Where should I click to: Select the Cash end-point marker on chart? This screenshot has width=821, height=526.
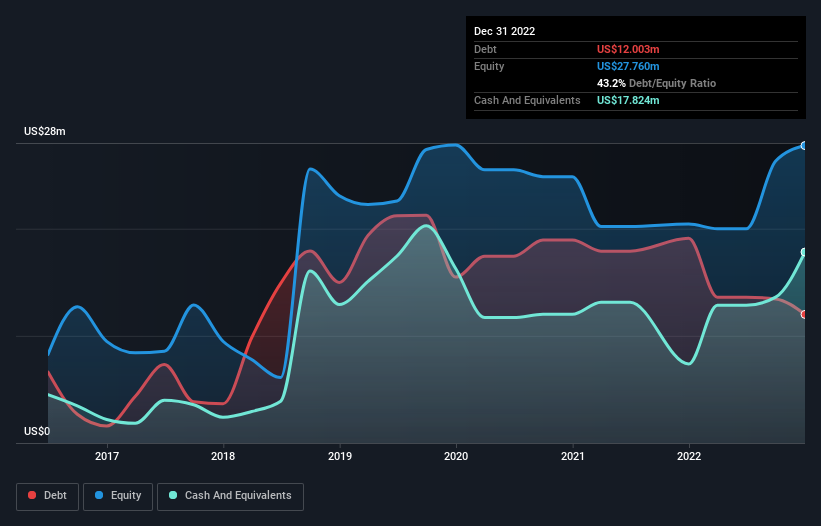804,252
